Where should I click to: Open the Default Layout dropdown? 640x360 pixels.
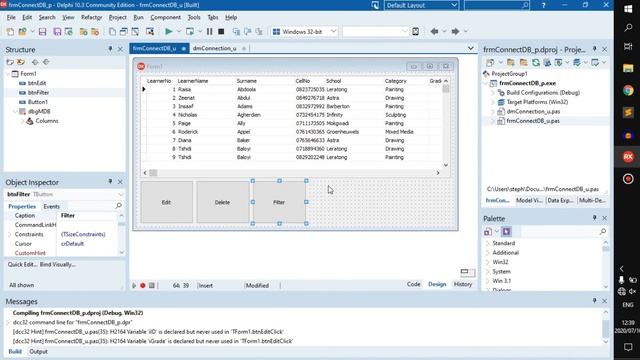point(454,5)
